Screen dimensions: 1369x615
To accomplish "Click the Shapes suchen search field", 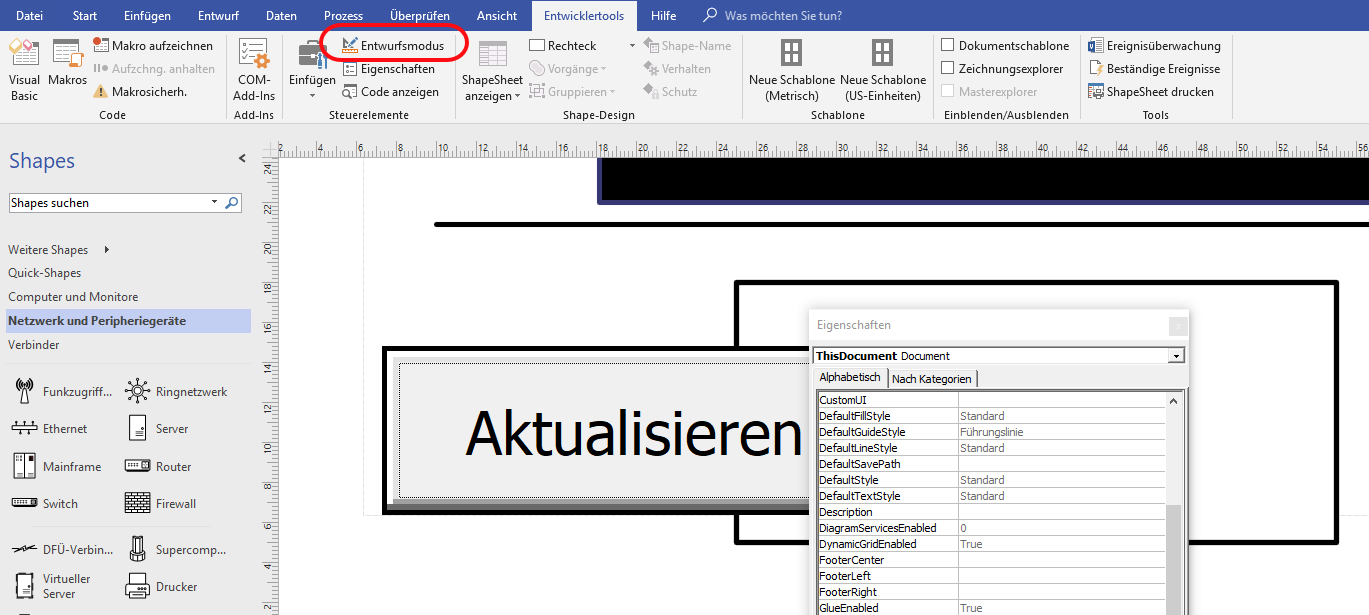I will pos(108,203).
